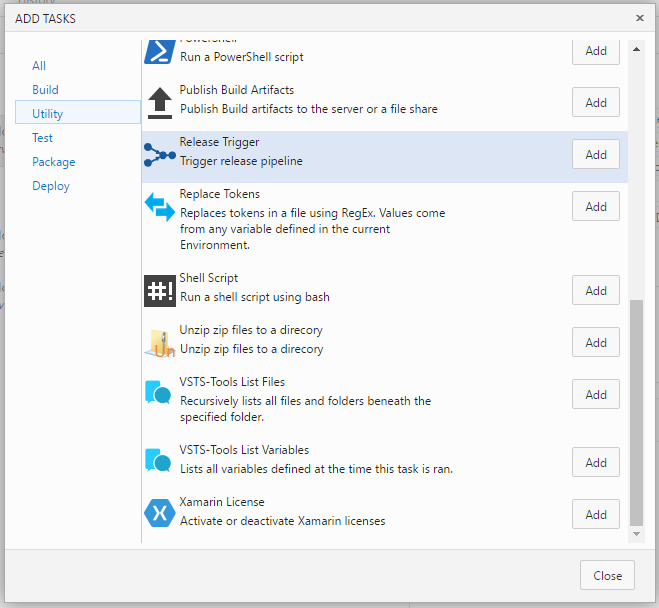Click 'Run a shell script using bash' text

coord(255,297)
